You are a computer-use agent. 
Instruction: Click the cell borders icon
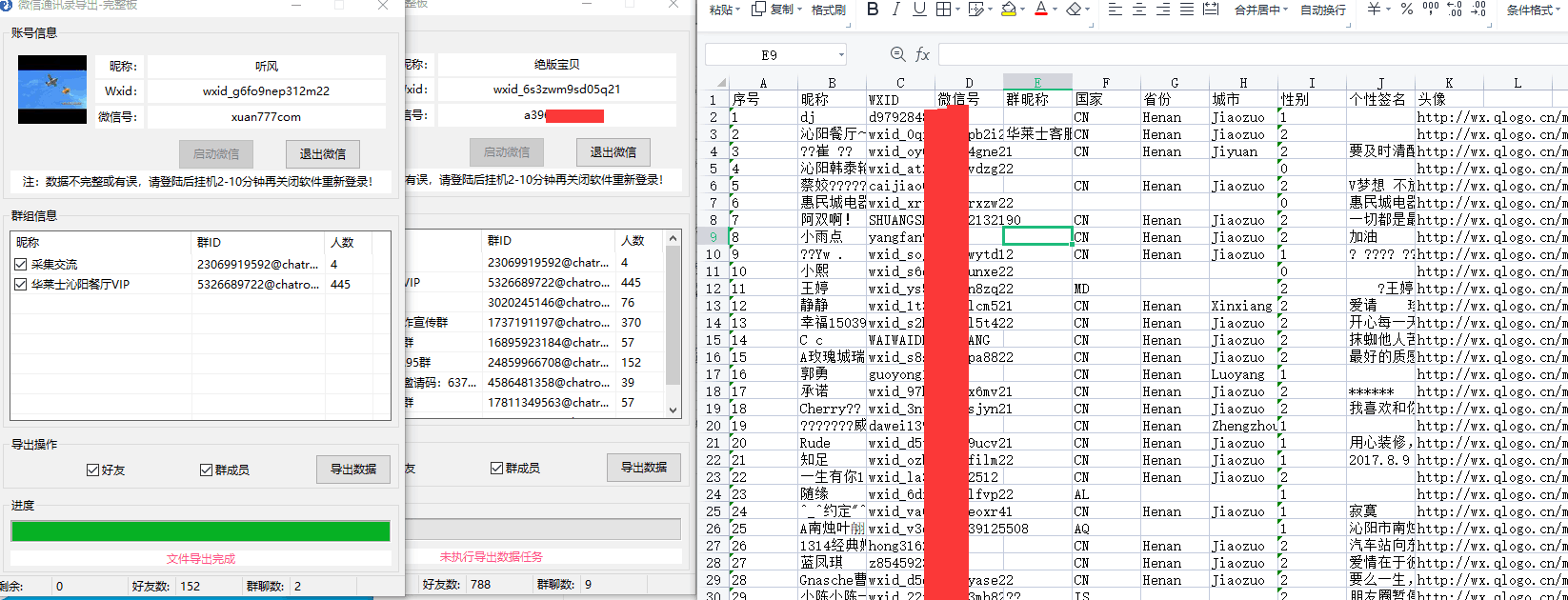click(943, 9)
